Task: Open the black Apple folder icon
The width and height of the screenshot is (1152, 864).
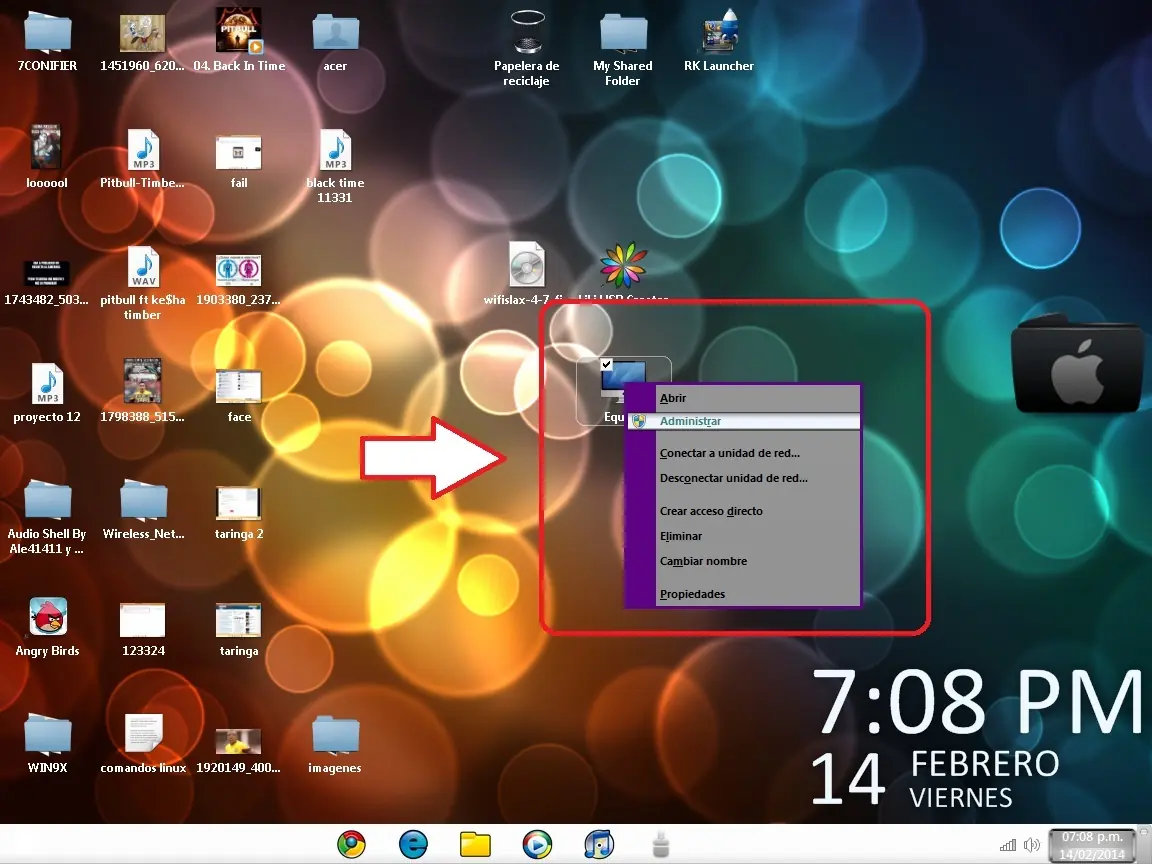Action: [1077, 364]
